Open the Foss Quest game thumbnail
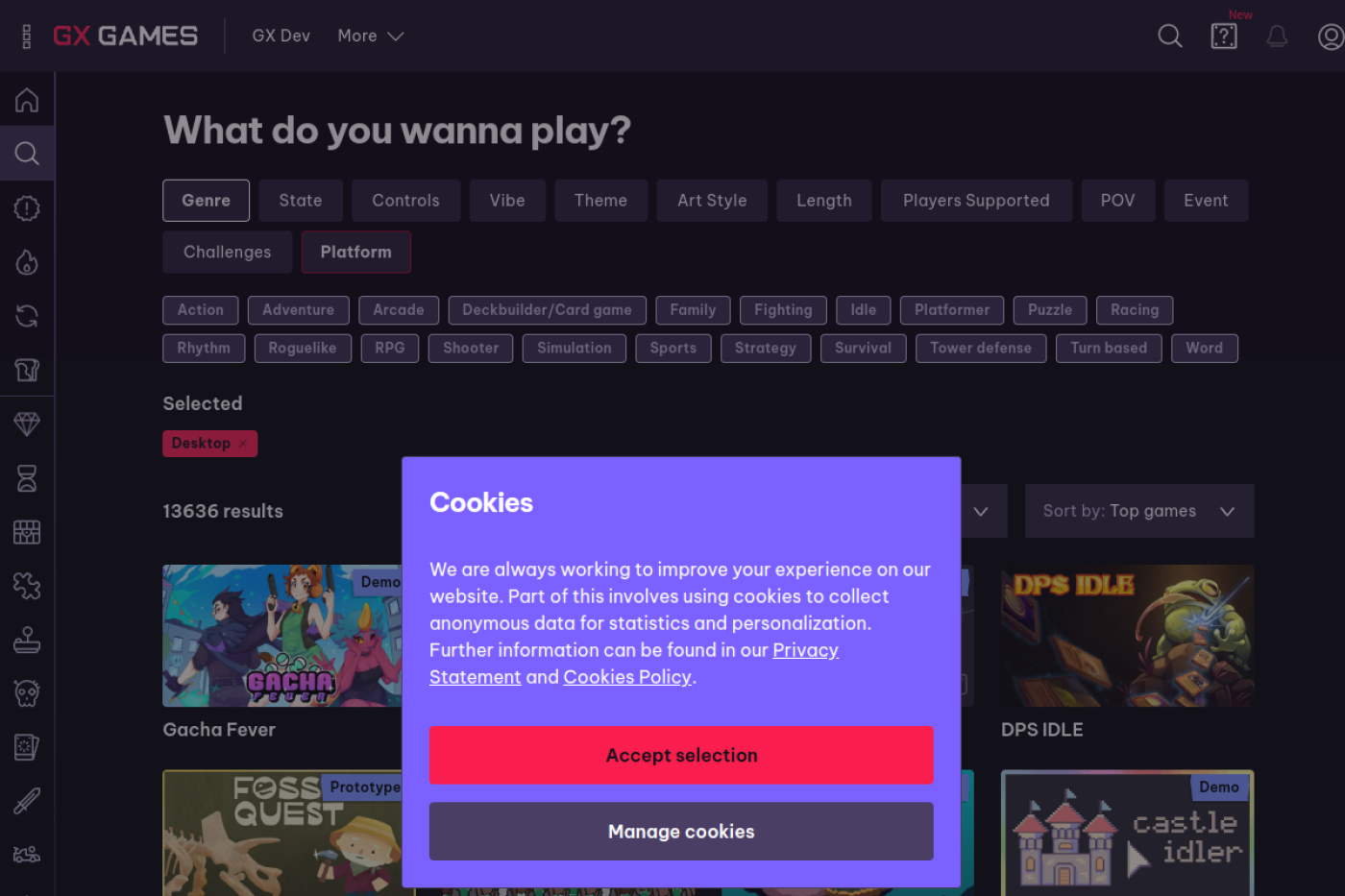The image size is (1345, 896). pyautogui.click(x=282, y=833)
